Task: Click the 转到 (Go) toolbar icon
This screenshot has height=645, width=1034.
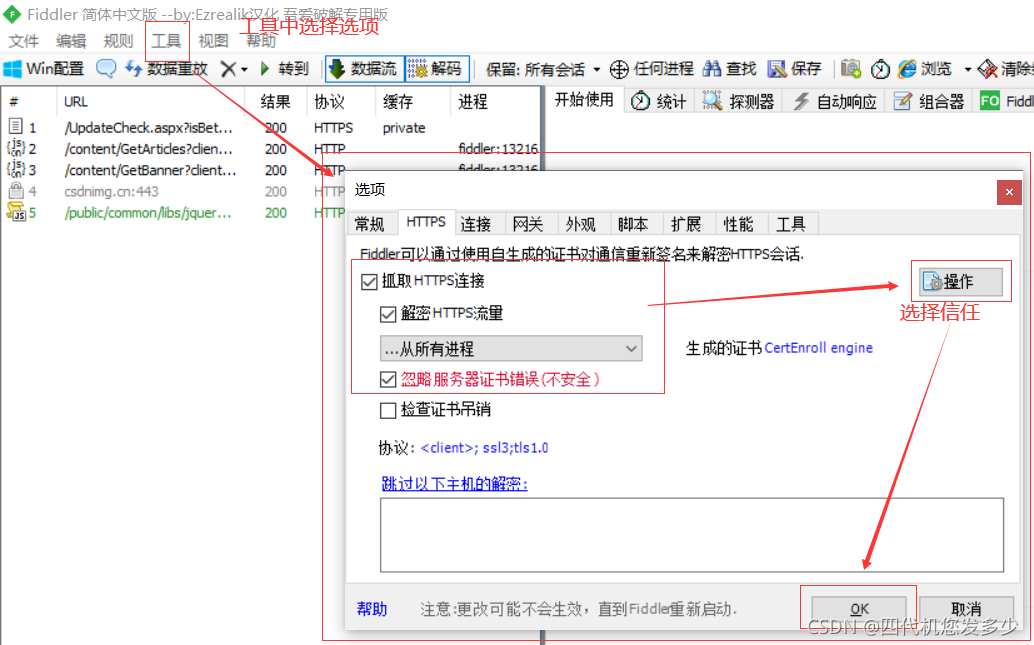Action: point(285,68)
